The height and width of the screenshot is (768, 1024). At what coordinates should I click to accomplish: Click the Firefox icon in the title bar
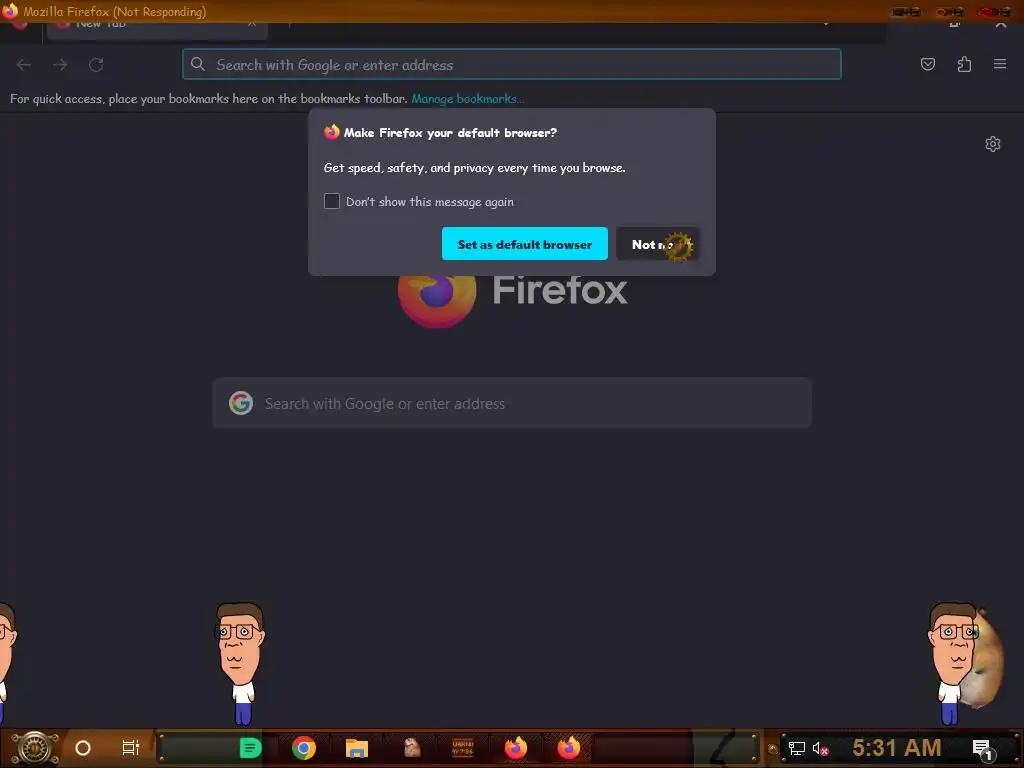point(10,11)
